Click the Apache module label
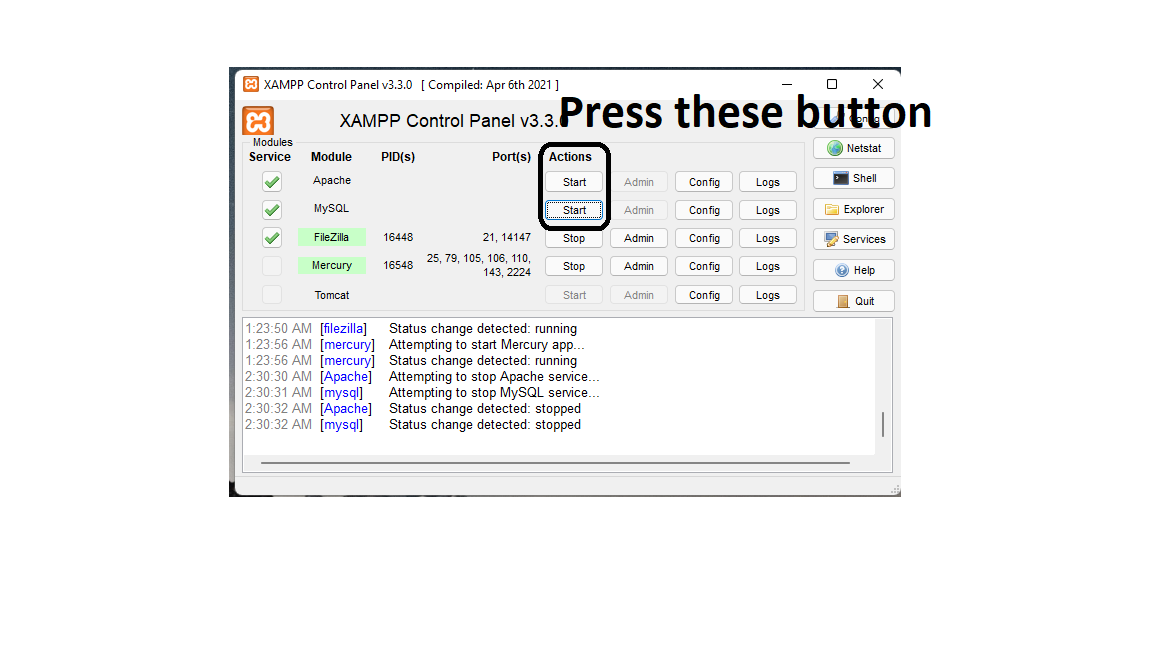The height and width of the screenshot is (648, 1152). pos(331,180)
